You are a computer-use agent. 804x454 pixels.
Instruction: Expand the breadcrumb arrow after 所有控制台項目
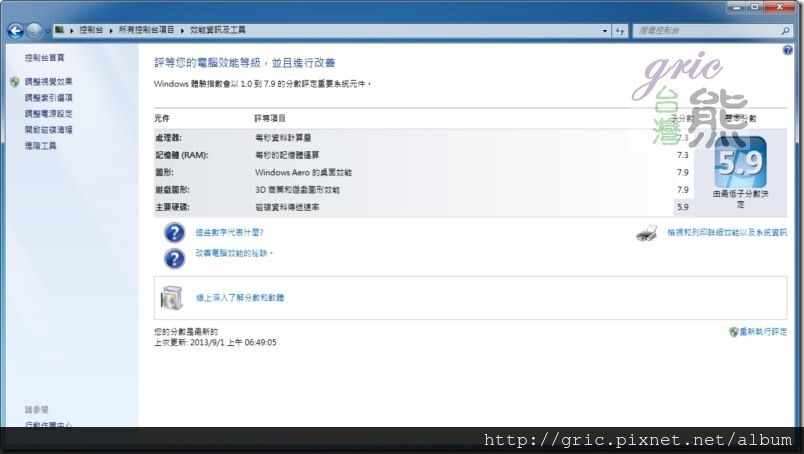[x=182, y=31]
